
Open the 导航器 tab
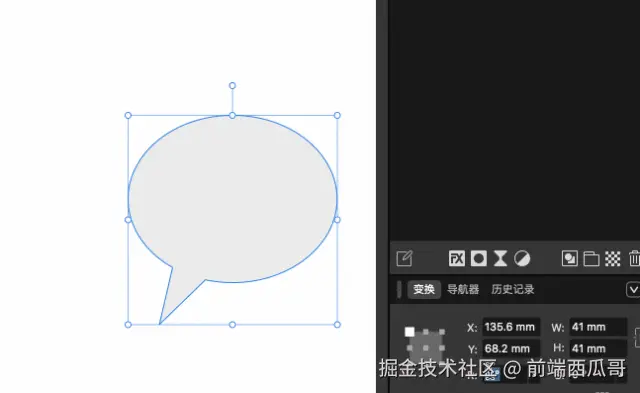463,289
